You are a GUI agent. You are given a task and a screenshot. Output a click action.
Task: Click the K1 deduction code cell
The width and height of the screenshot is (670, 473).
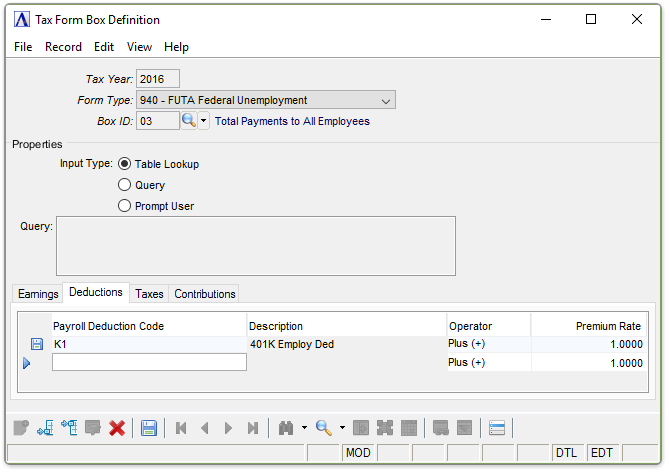[149, 344]
